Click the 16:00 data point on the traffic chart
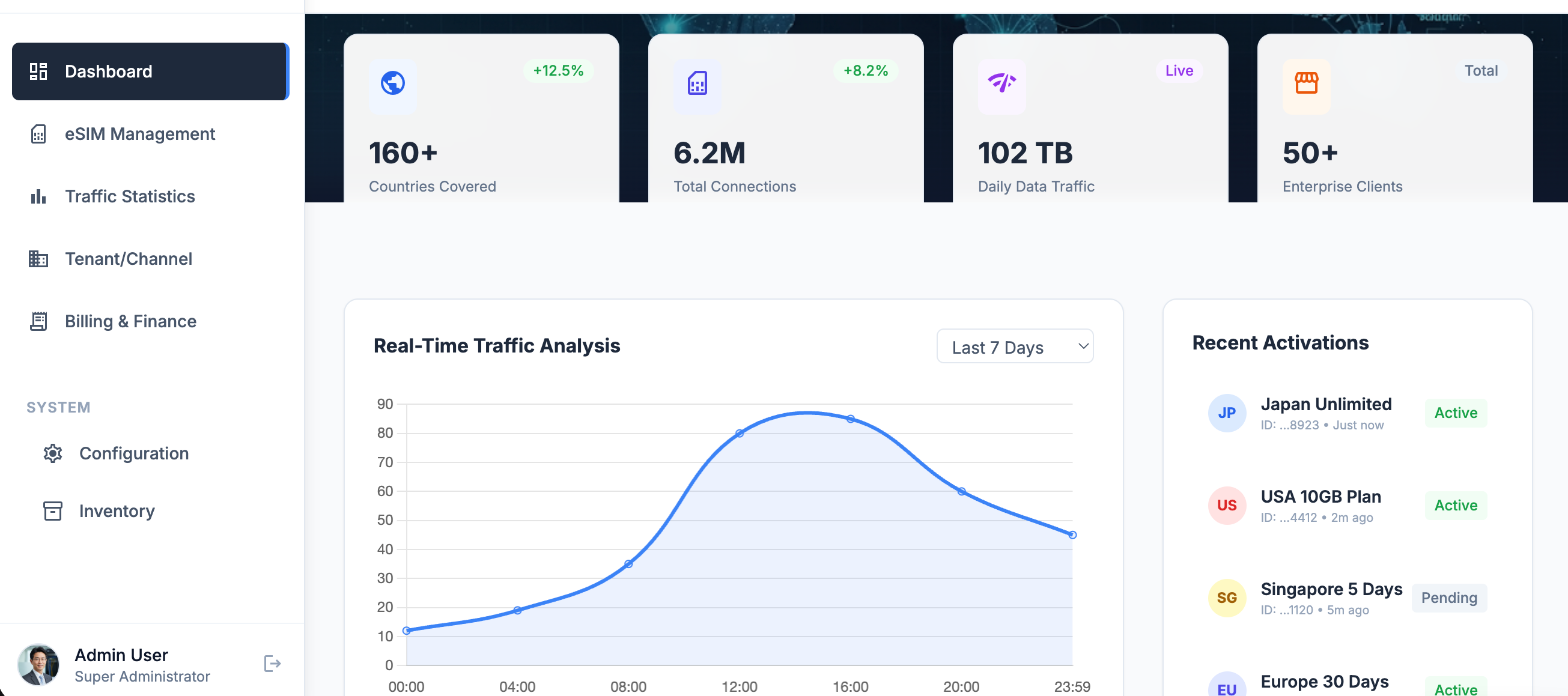Screen dimensions: 1568x696 [850, 419]
